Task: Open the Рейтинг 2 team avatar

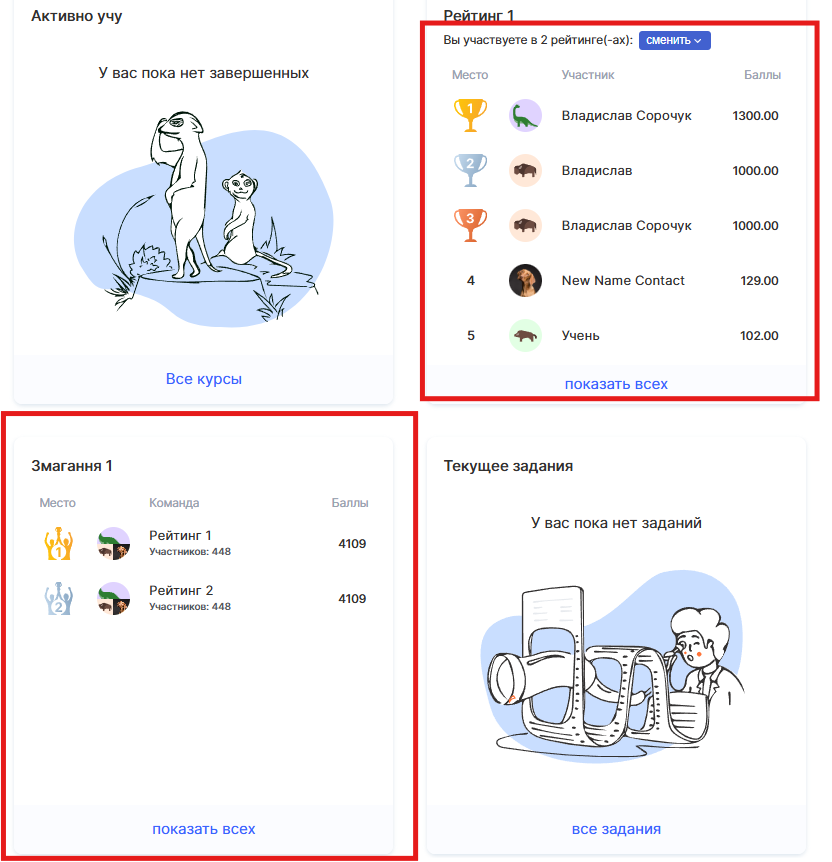Action: (113, 599)
